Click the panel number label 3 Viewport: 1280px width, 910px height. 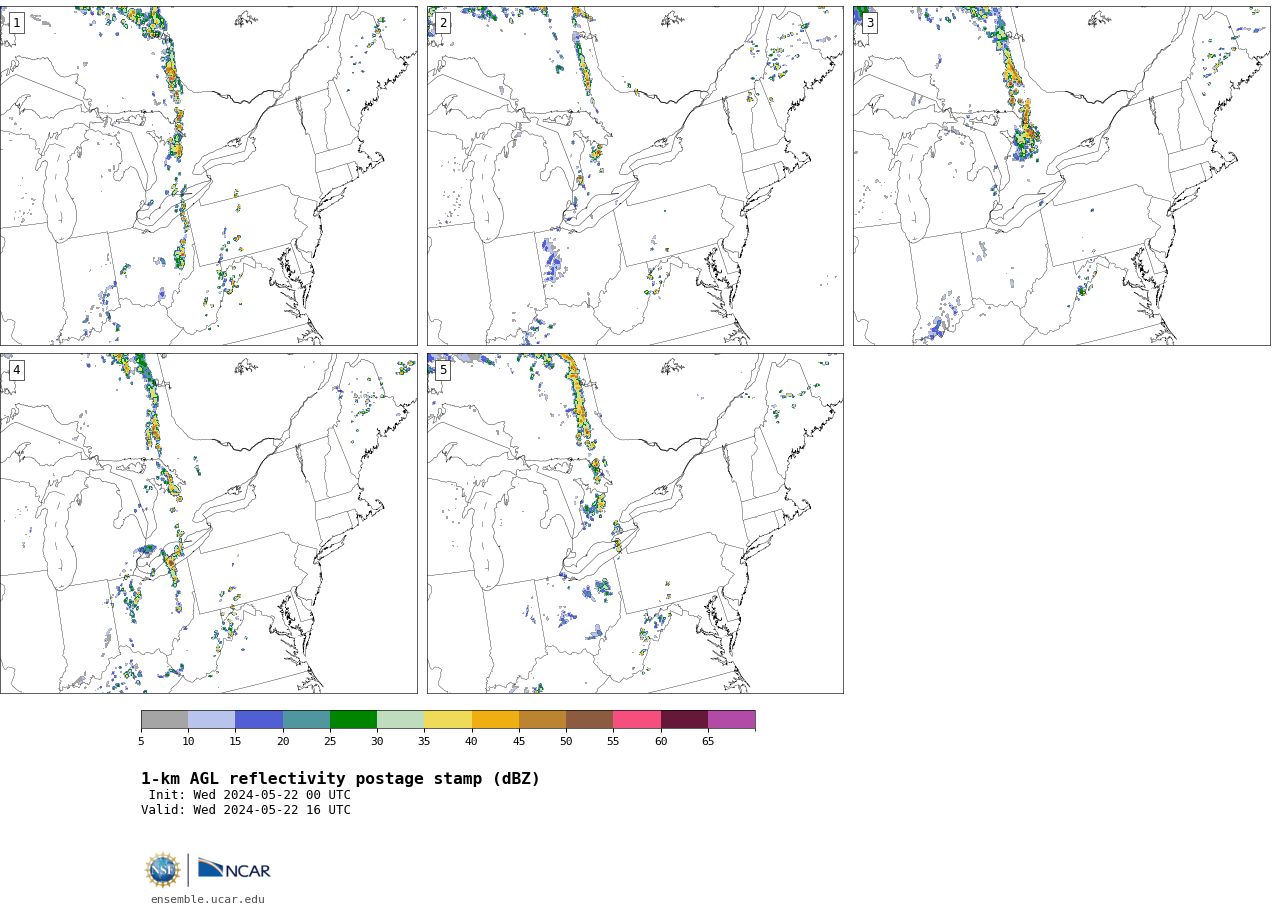click(x=869, y=23)
